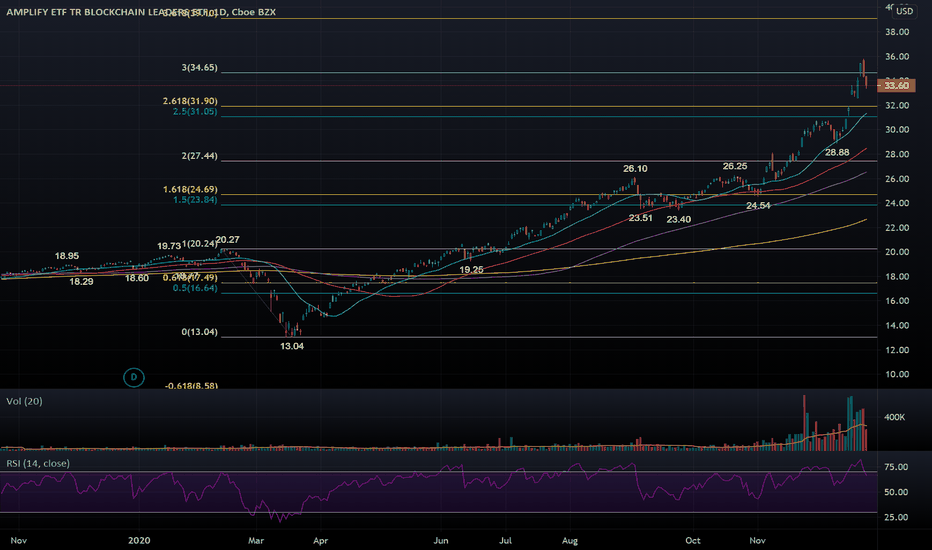
Task: Click the 26.10 high price annotation
Action: pos(635,169)
